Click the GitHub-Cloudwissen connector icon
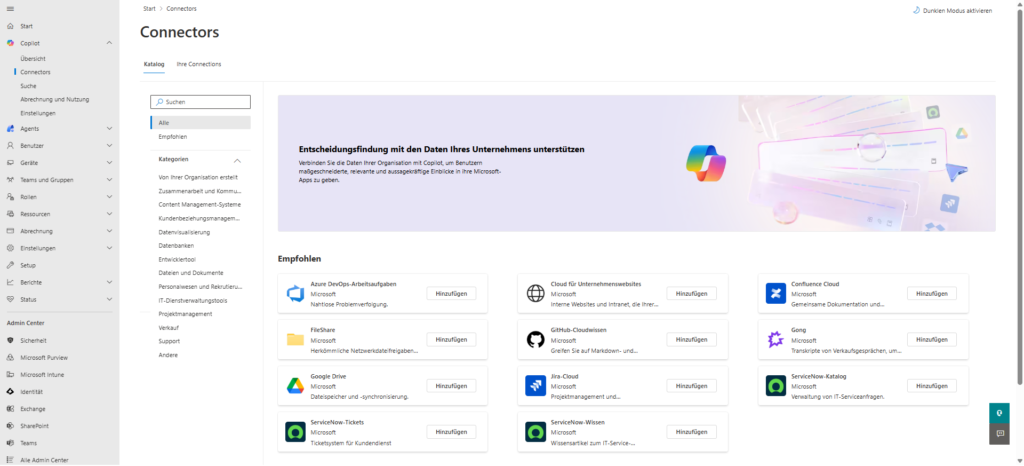 [535, 339]
